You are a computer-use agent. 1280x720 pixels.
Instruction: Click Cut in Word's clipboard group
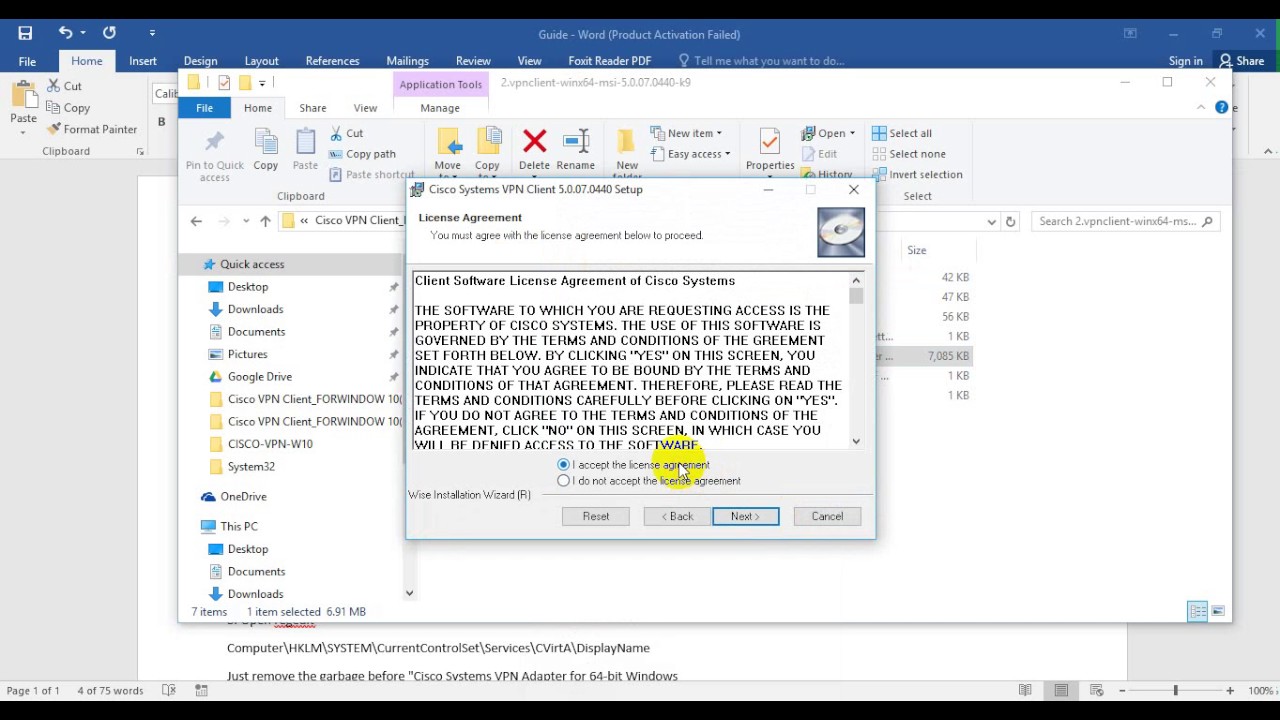click(64, 86)
